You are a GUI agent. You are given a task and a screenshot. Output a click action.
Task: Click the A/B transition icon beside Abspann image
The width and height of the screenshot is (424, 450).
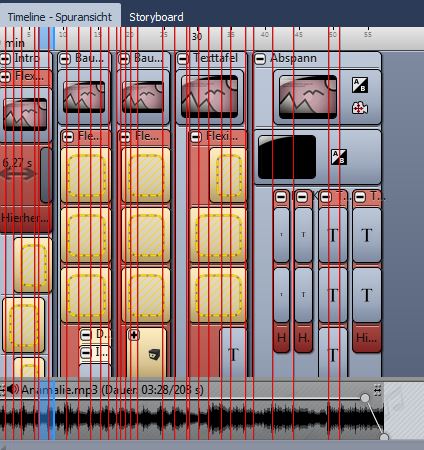click(x=360, y=85)
